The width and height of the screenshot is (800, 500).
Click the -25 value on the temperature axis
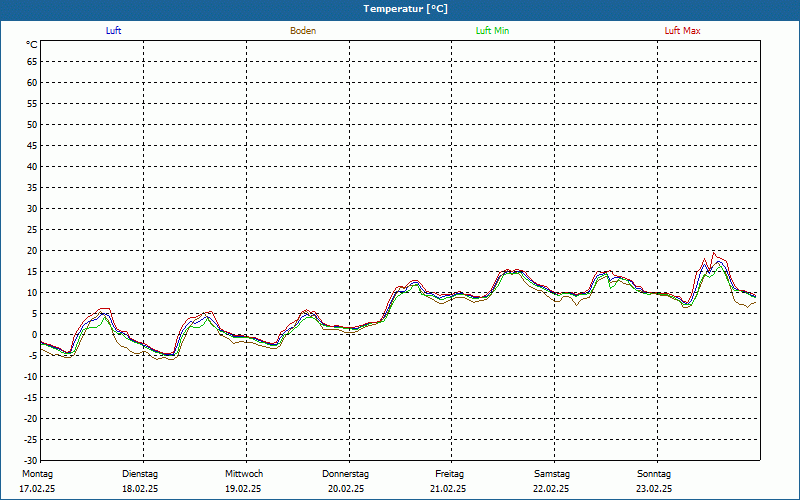click(31, 440)
